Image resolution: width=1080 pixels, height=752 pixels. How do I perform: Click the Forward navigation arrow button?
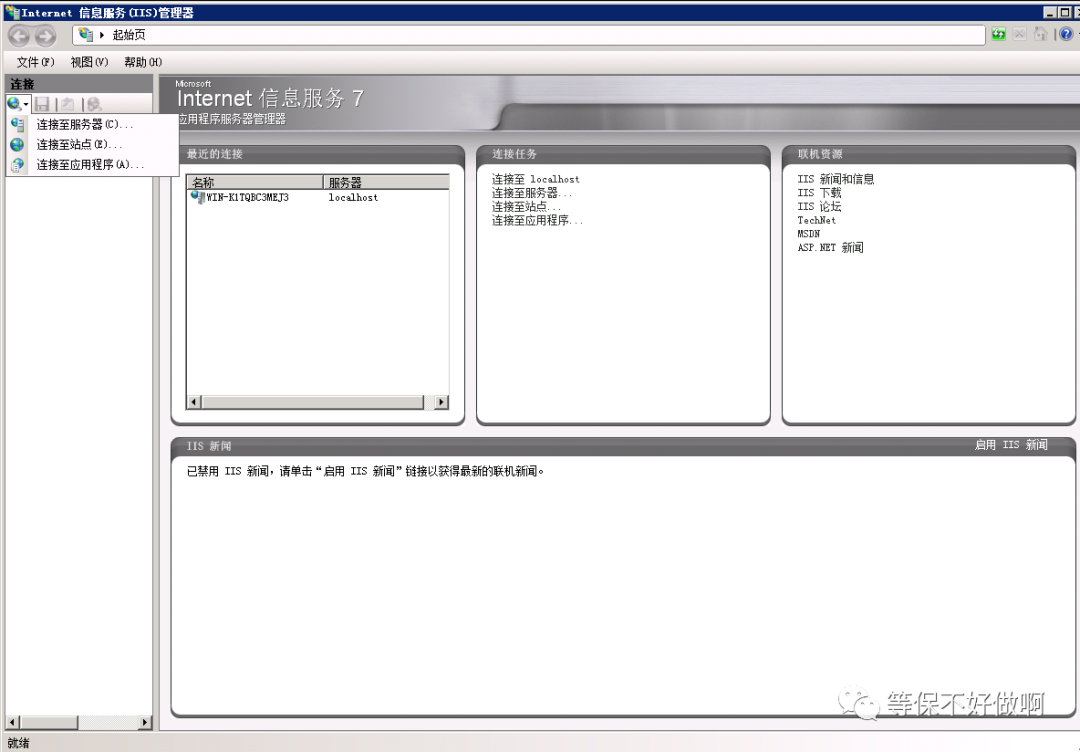click(x=45, y=35)
